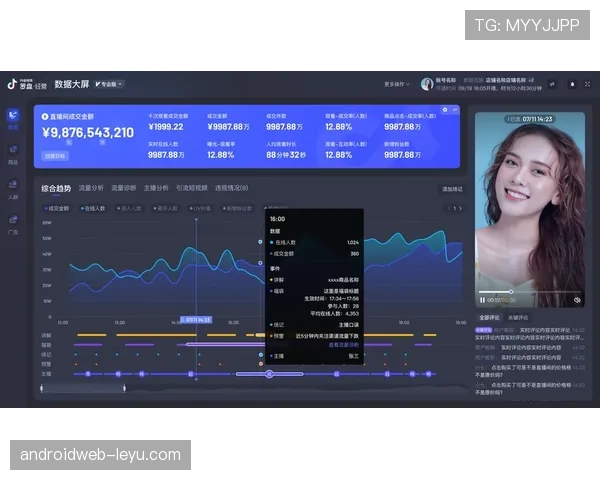Image resolution: width=600 pixels, height=480 pixels.
Task: Open the 人群 sidebar section
Action: coord(13,189)
